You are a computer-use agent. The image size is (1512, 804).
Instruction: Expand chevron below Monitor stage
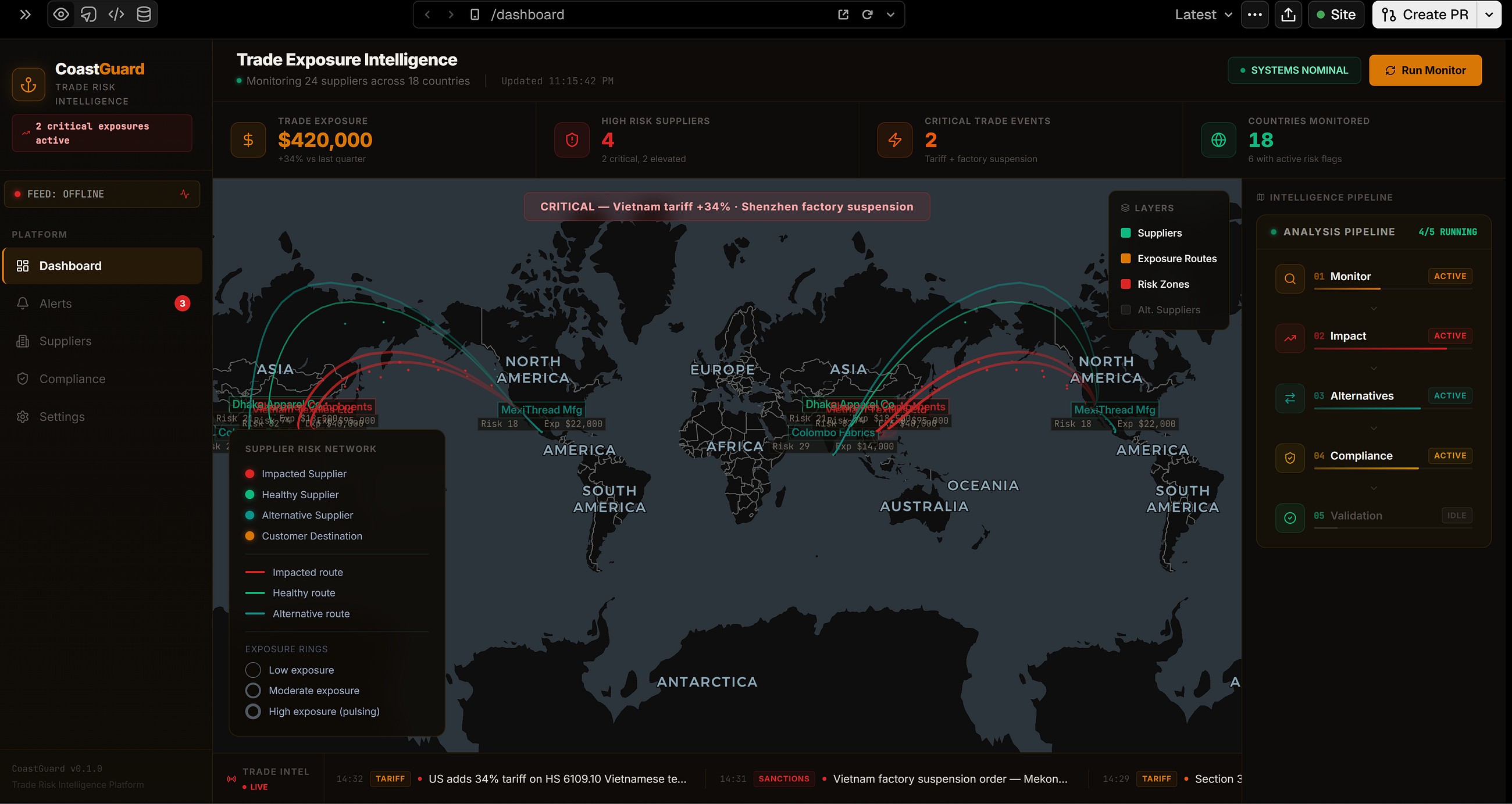pyautogui.click(x=1374, y=309)
